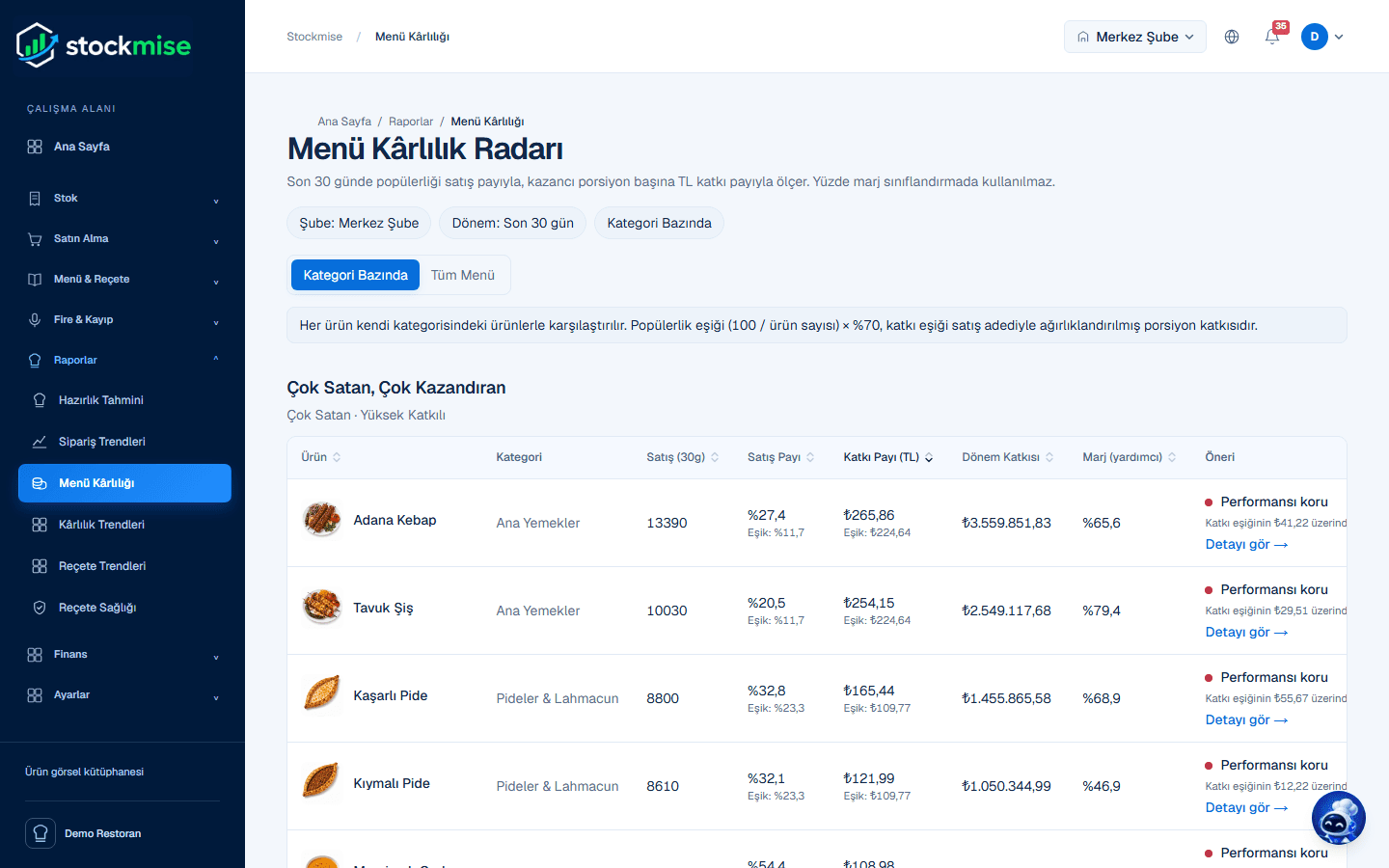The image size is (1389, 868).
Task: Open the user avatar D menu
Action: click(x=1322, y=37)
